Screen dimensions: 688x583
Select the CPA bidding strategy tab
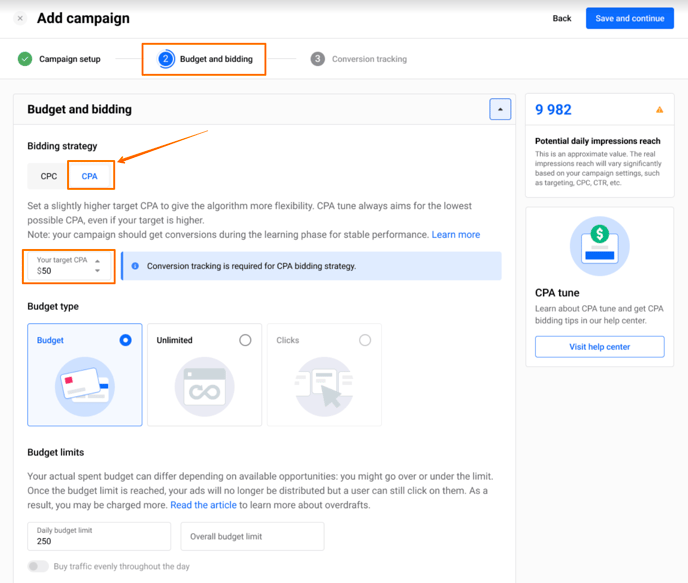pos(90,176)
